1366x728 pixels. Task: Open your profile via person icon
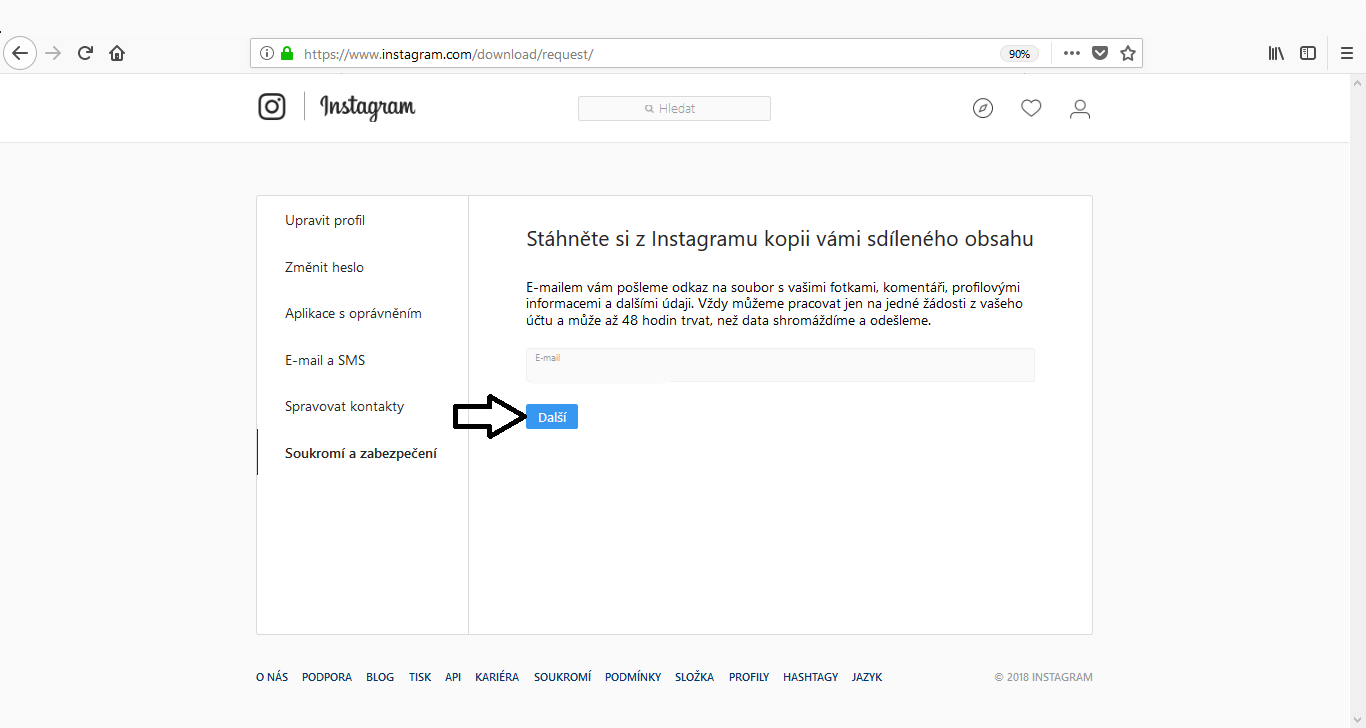(1080, 108)
